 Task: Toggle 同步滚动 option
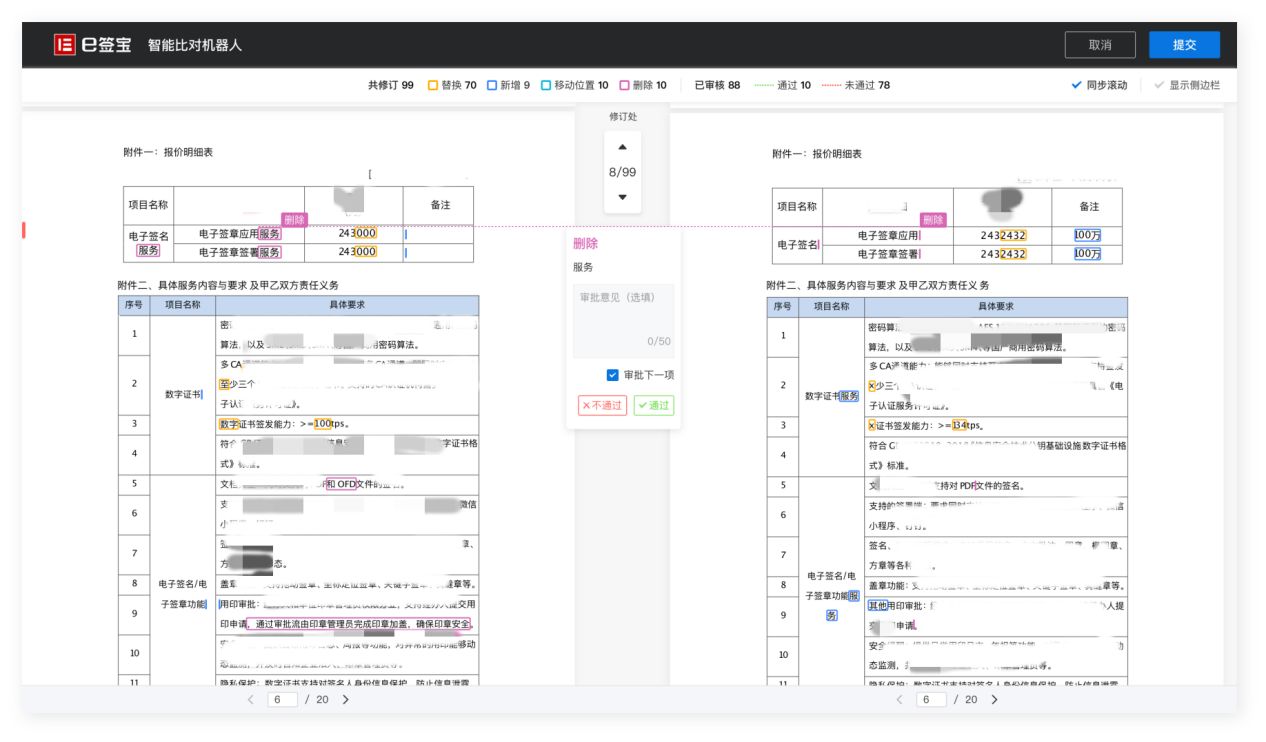pos(1099,85)
